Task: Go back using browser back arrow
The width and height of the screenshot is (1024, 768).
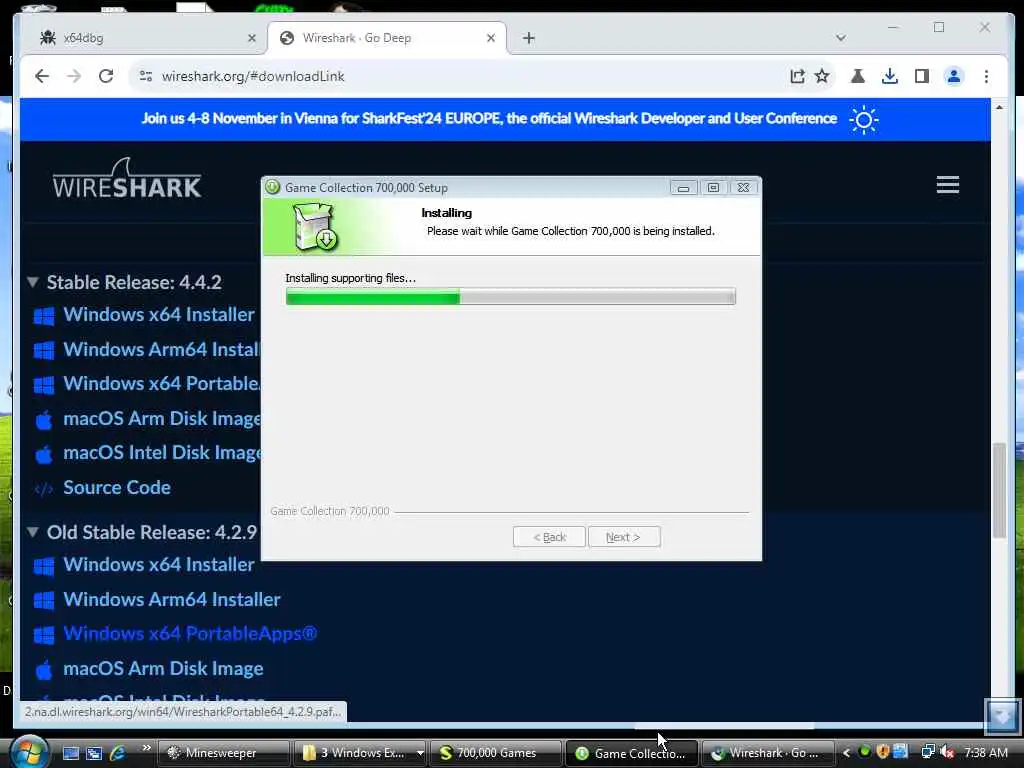Action: tap(42, 76)
